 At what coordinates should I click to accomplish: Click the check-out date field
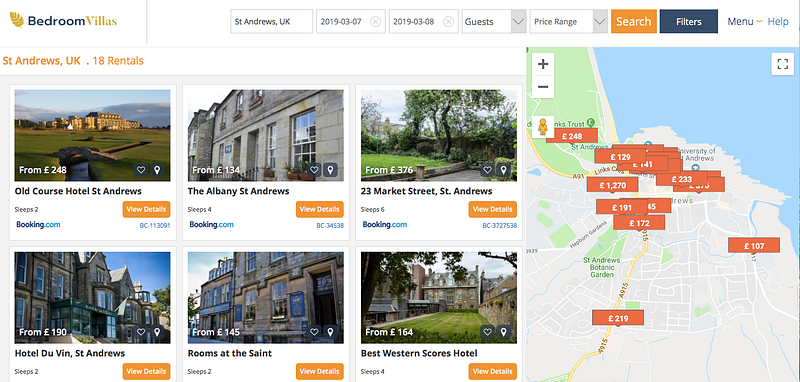pyautogui.click(x=423, y=21)
